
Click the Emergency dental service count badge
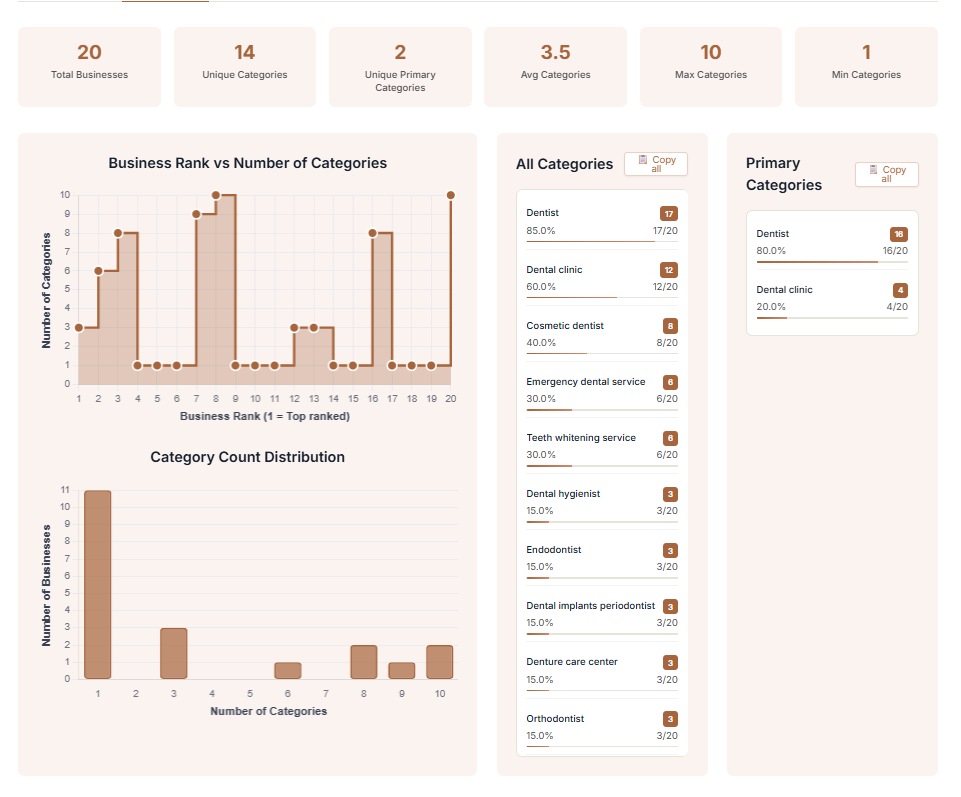[x=670, y=383]
